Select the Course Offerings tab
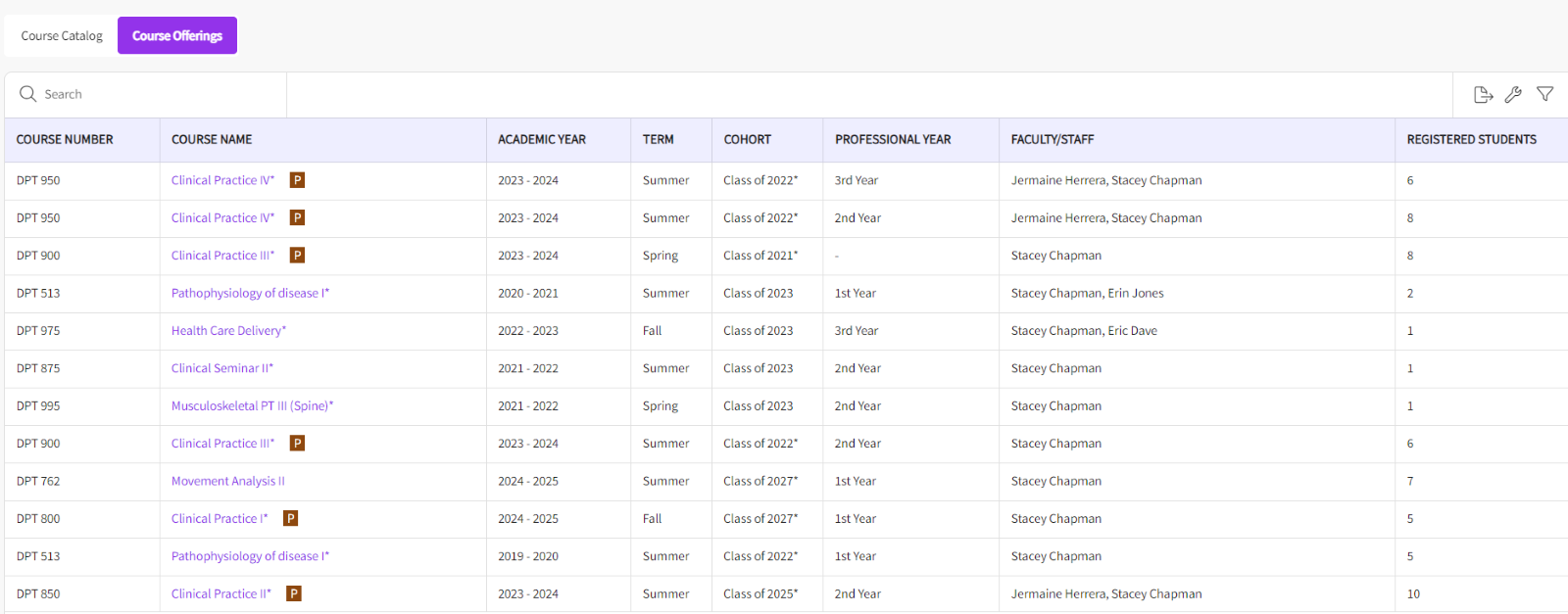The width and height of the screenshot is (1568, 614). (177, 36)
